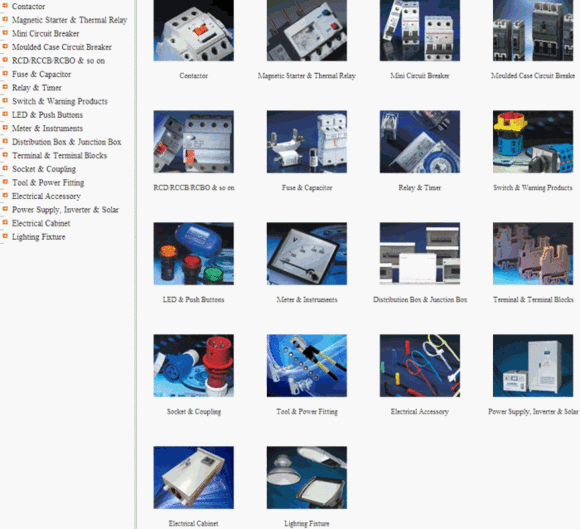
Task: Open Terminal & Terminal Blocks sidebar link
Action: (x=60, y=156)
